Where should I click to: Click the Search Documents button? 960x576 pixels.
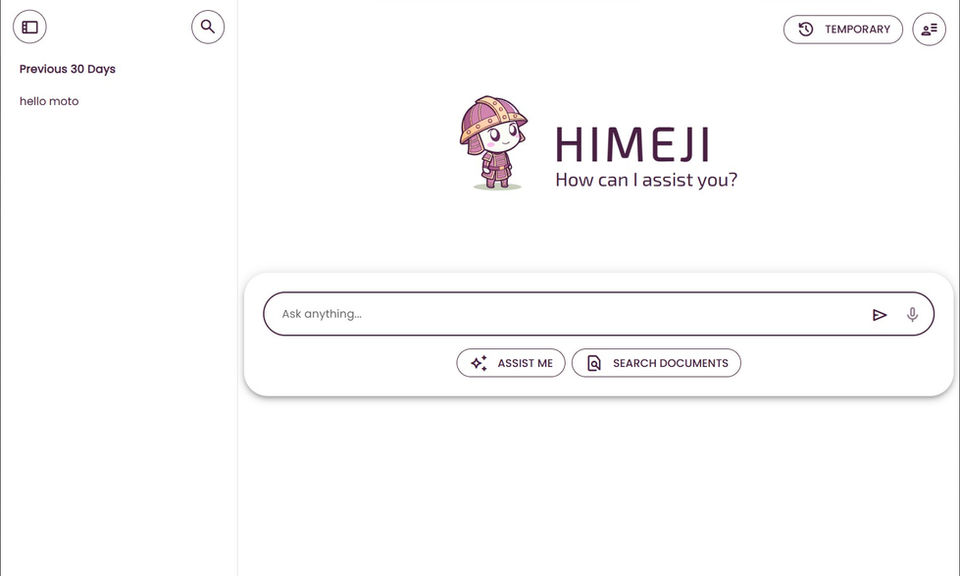(656, 363)
